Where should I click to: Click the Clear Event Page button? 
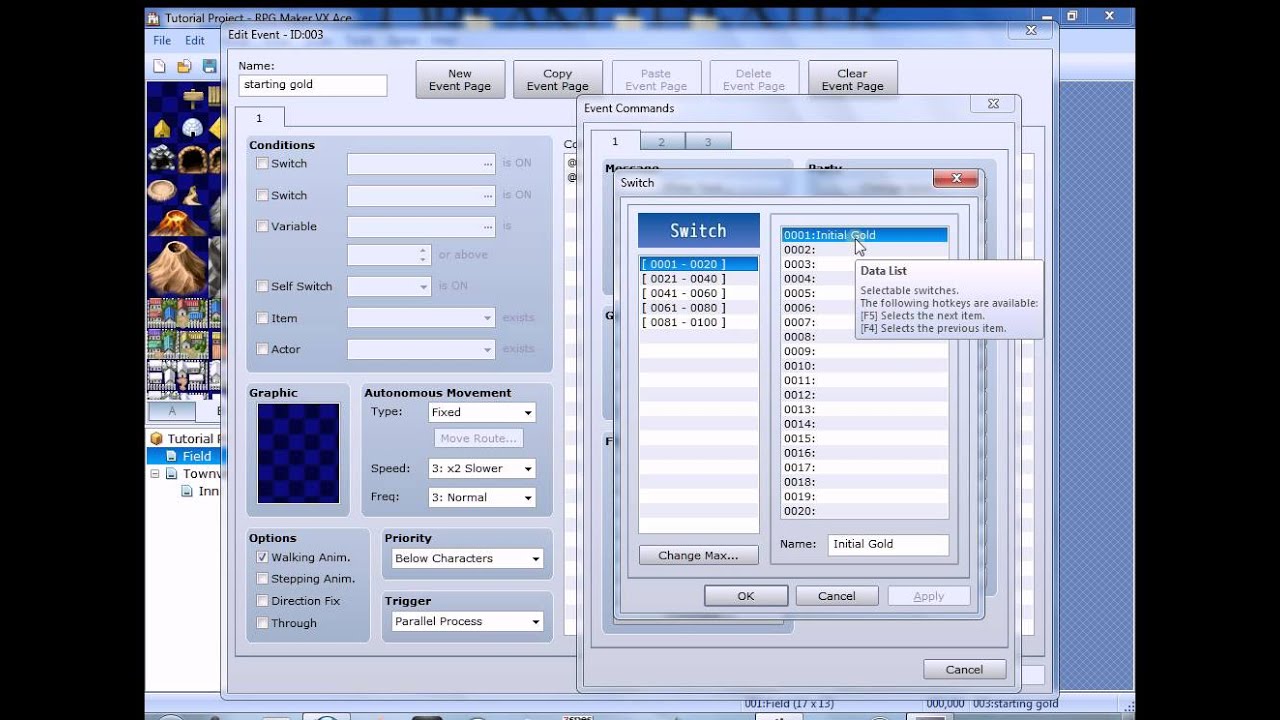pyautogui.click(x=853, y=79)
